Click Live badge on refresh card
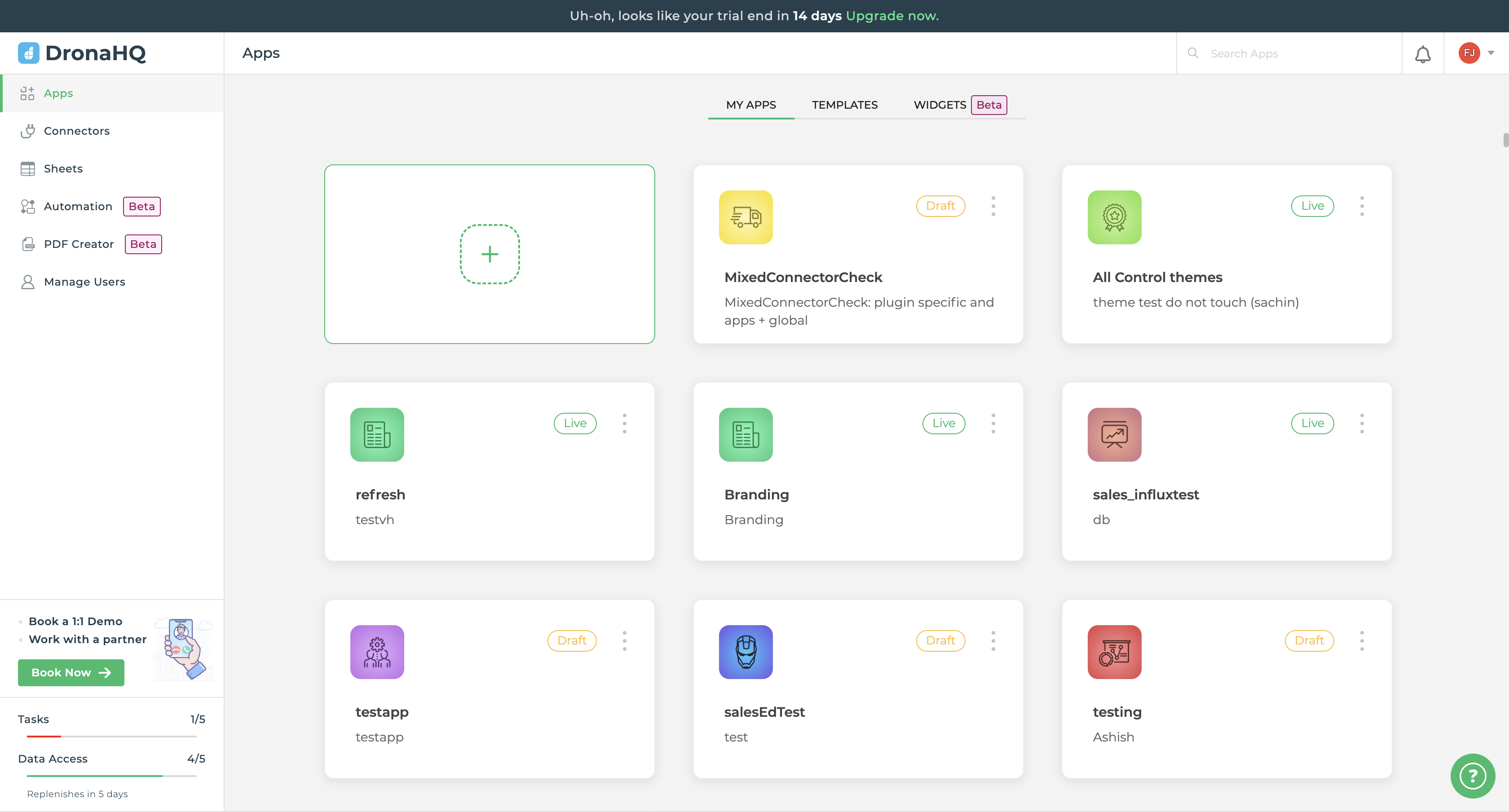The width and height of the screenshot is (1509, 812). click(575, 424)
